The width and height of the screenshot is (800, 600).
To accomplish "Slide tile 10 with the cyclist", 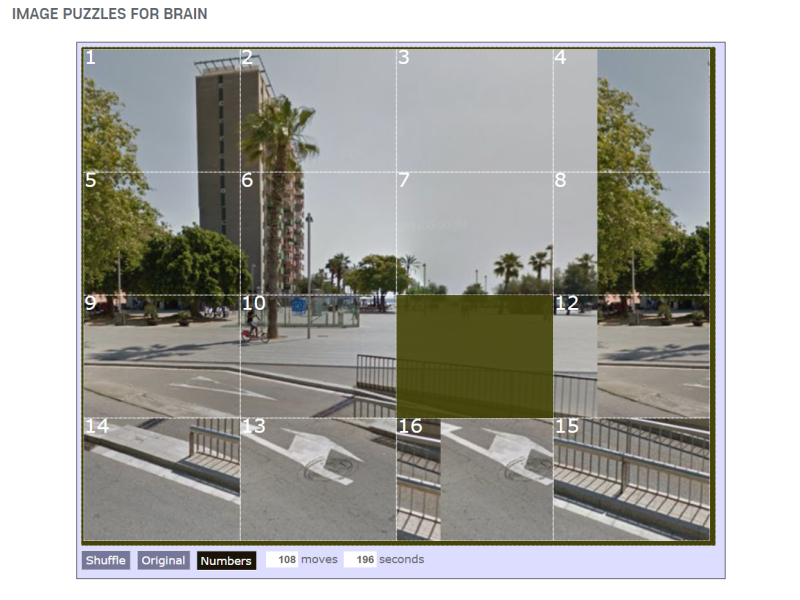I will click(318, 356).
